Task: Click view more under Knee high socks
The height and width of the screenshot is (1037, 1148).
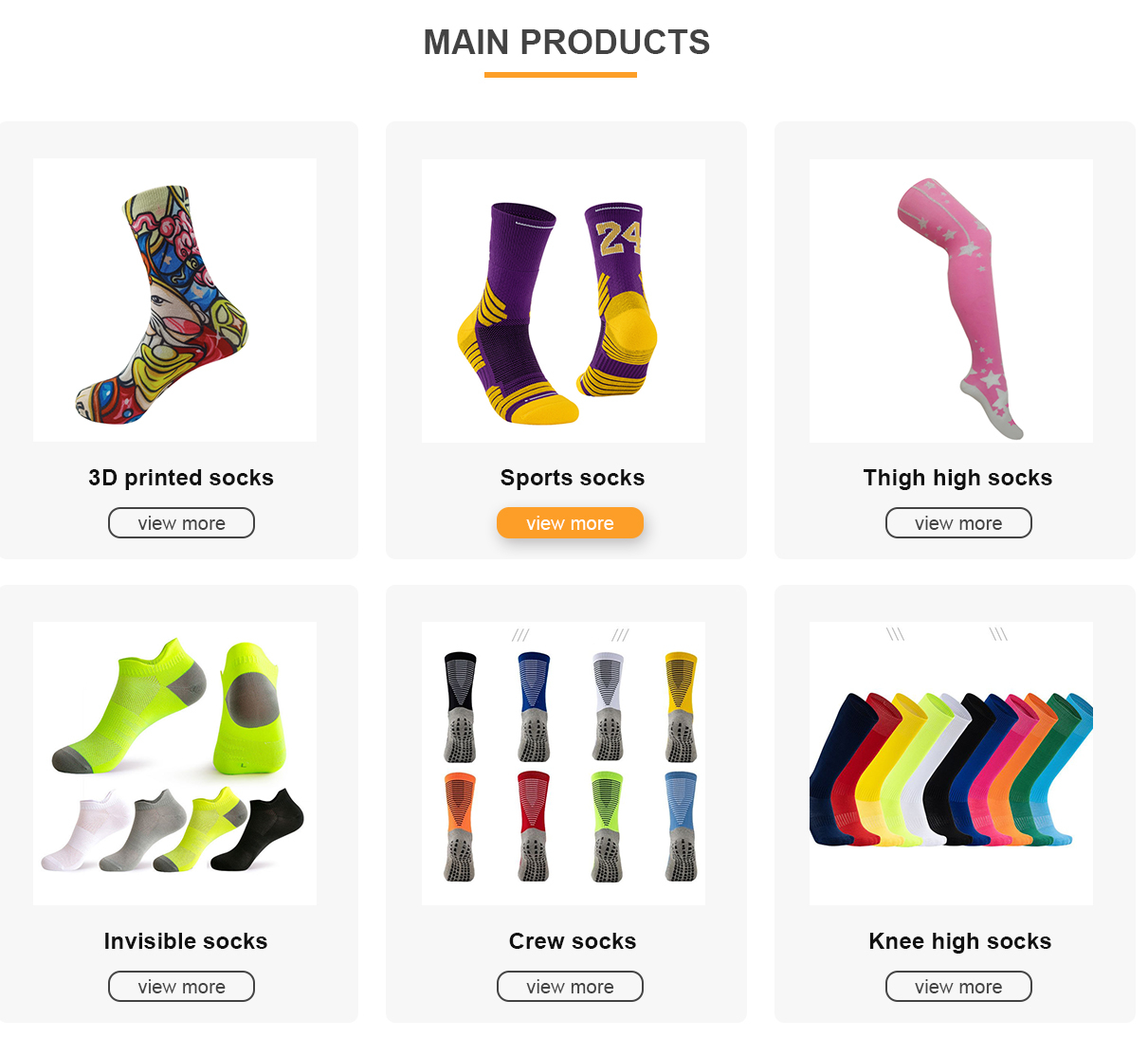Action: click(x=958, y=987)
